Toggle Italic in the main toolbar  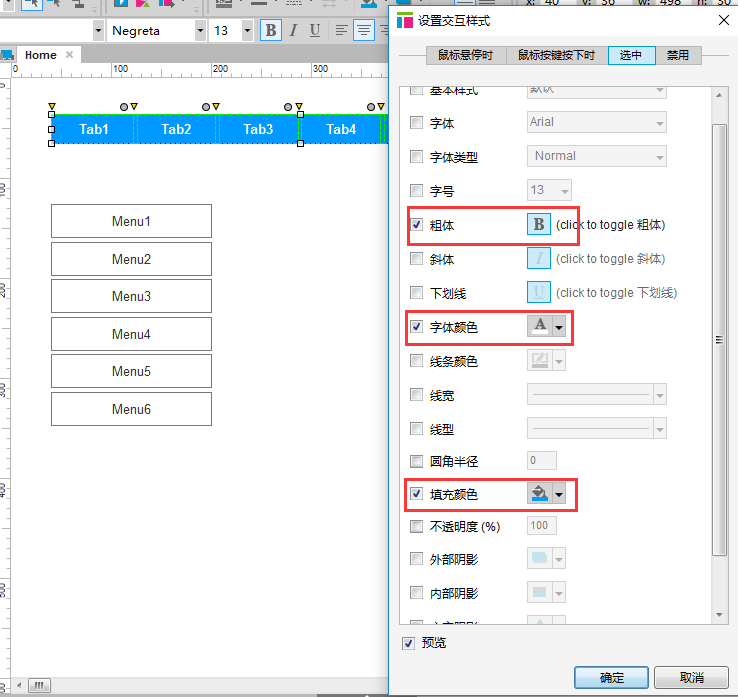pyautogui.click(x=293, y=31)
